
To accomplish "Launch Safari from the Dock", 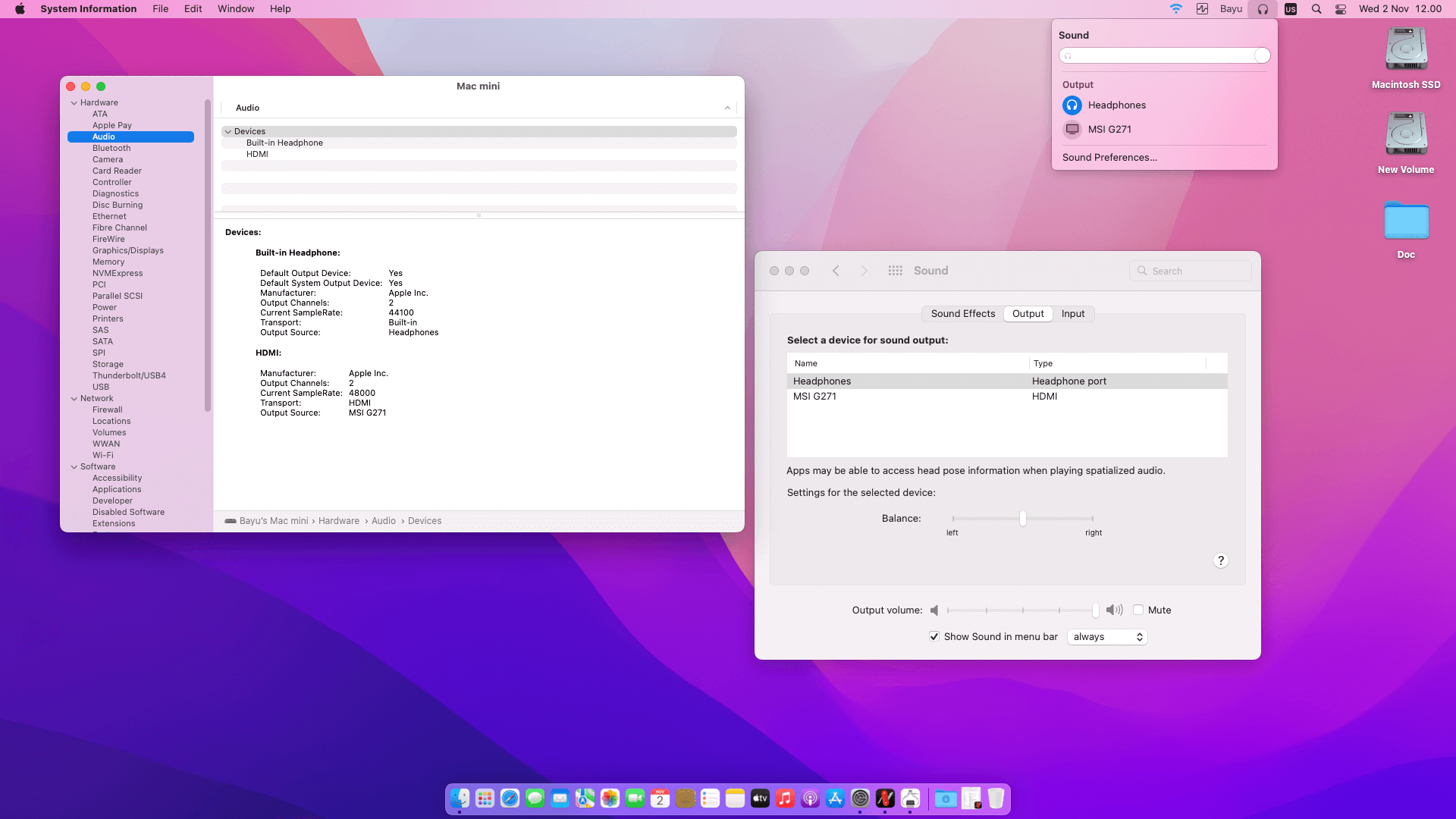I will [x=510, y=799].
